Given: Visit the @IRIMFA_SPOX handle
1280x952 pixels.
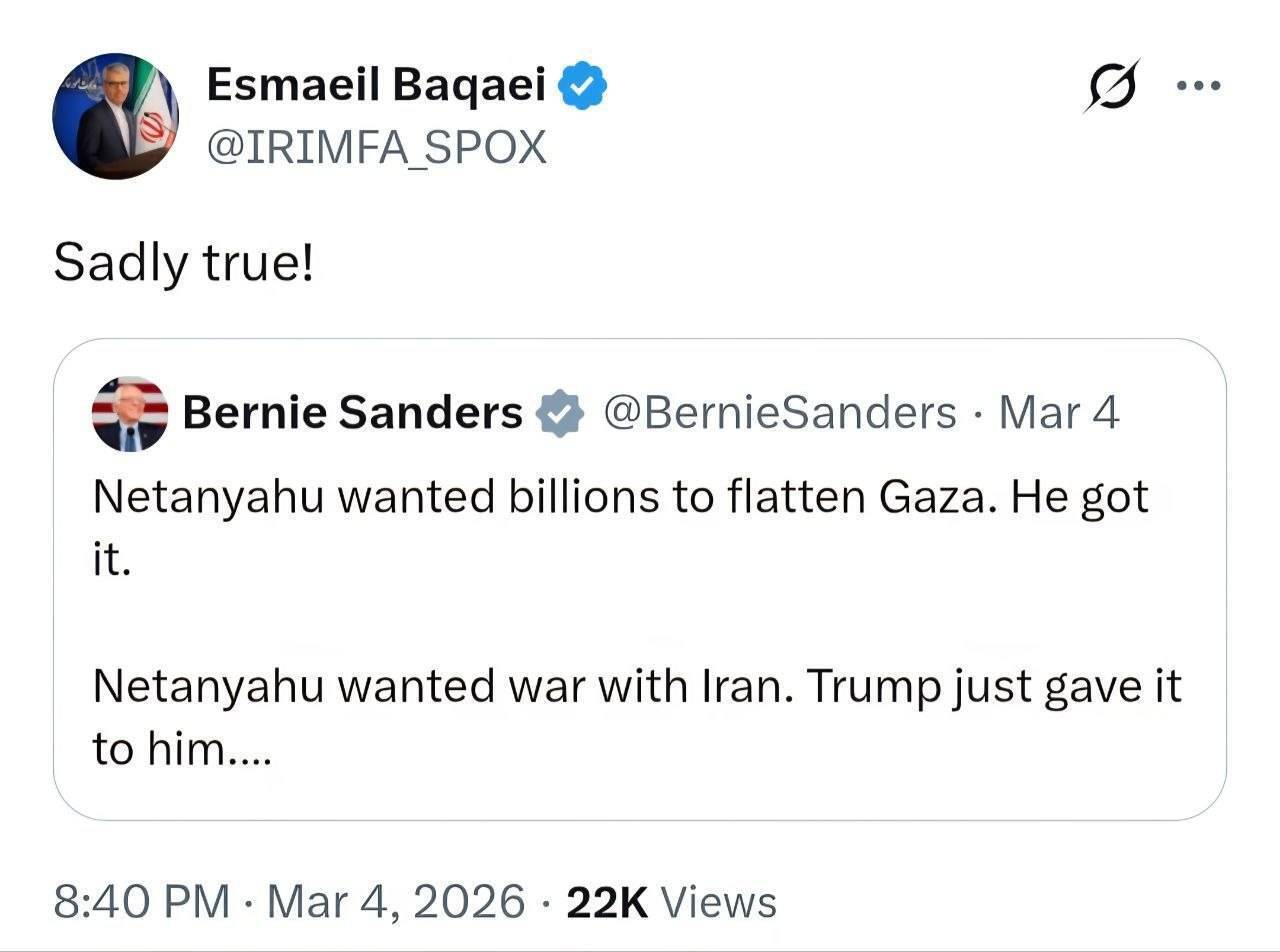Looking at the screenshot, I should click(x=376, y=148).
